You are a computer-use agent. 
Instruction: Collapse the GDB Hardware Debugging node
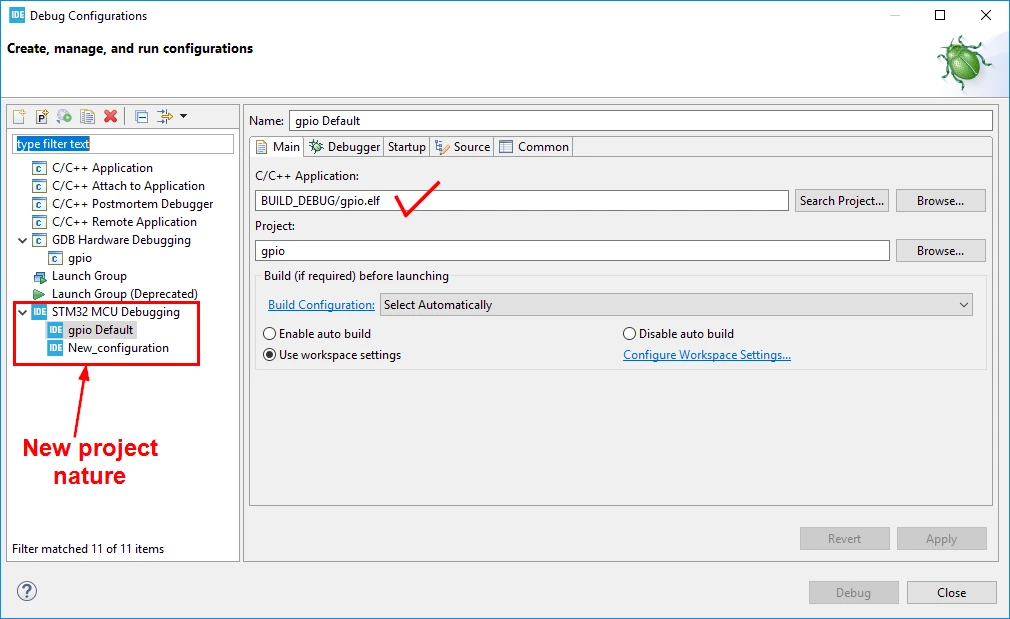point(23,240)
